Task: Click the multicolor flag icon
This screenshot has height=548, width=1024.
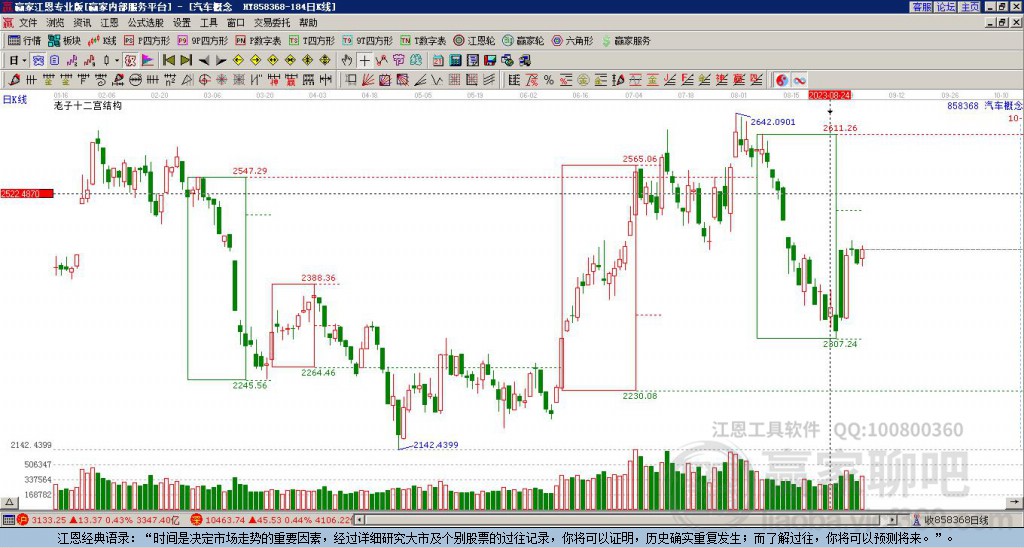Action: 148,61
